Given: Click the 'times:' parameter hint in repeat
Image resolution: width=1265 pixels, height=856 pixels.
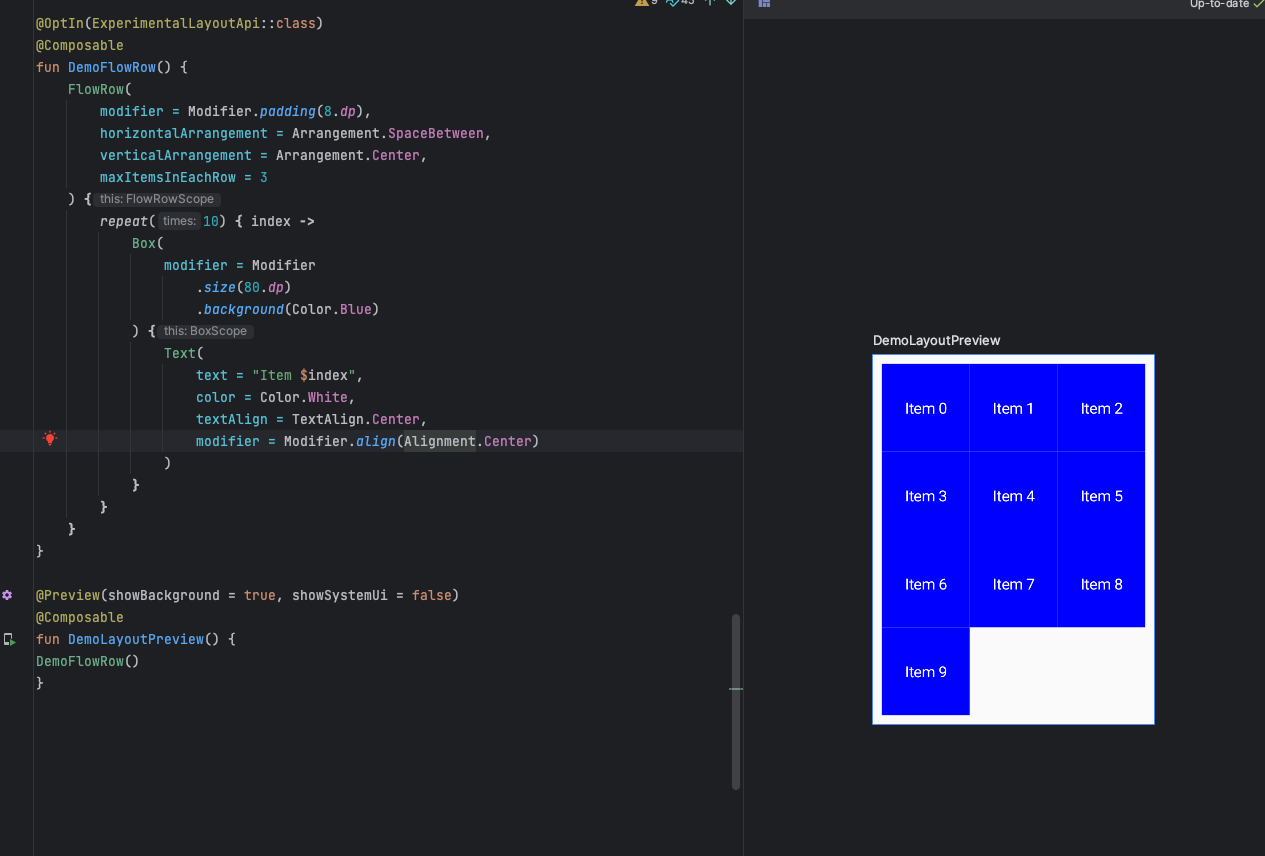Looking at the screenshot, I should (179, 221).
